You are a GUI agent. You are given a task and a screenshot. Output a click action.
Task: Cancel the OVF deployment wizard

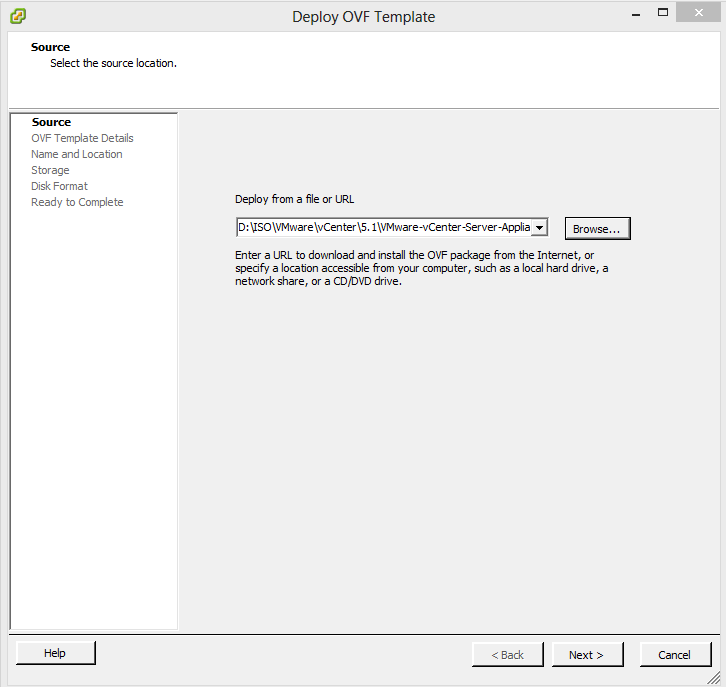click(675, 655)
